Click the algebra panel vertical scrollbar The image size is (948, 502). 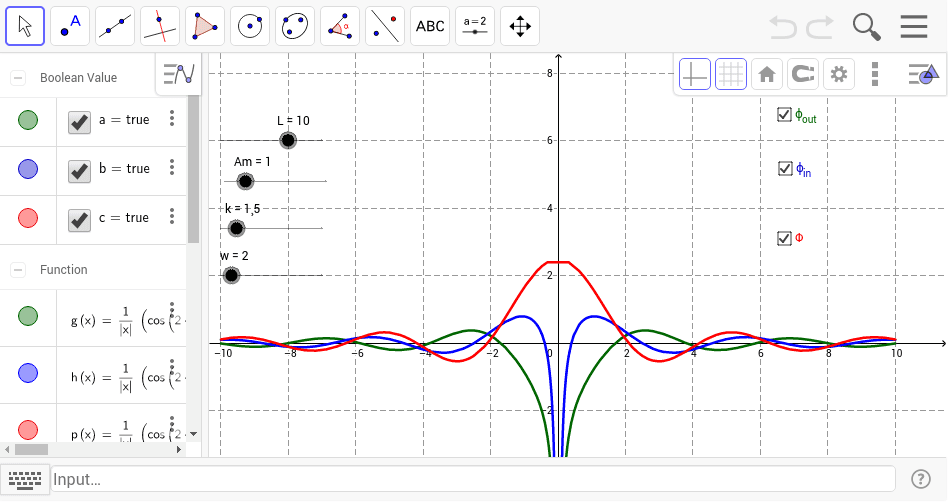(x=193, y=169)
